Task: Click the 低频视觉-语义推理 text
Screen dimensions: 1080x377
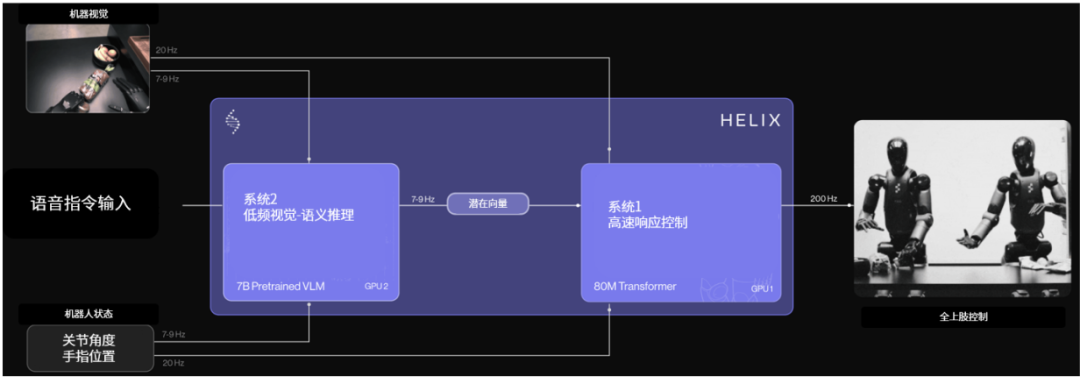Action: tap(298, 216)
